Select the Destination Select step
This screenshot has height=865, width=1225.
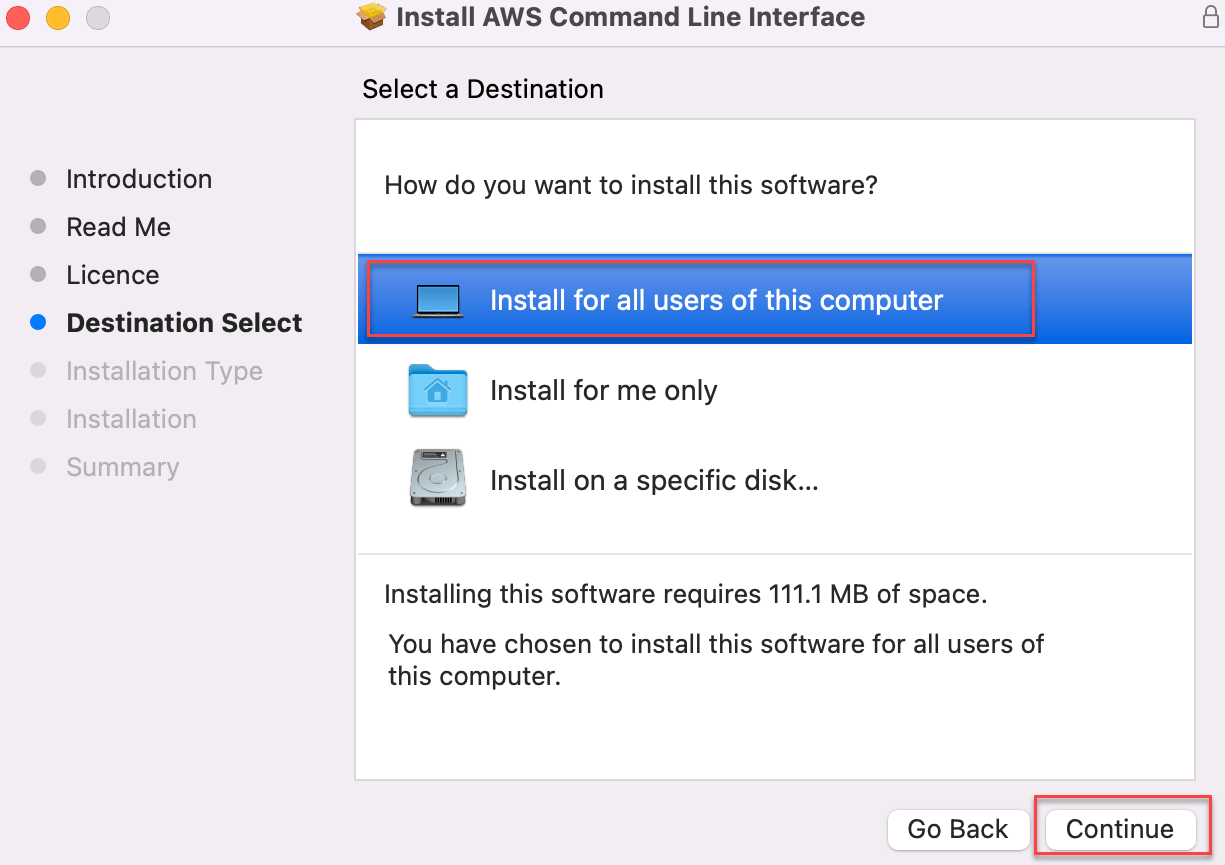(x=184, y=323)
